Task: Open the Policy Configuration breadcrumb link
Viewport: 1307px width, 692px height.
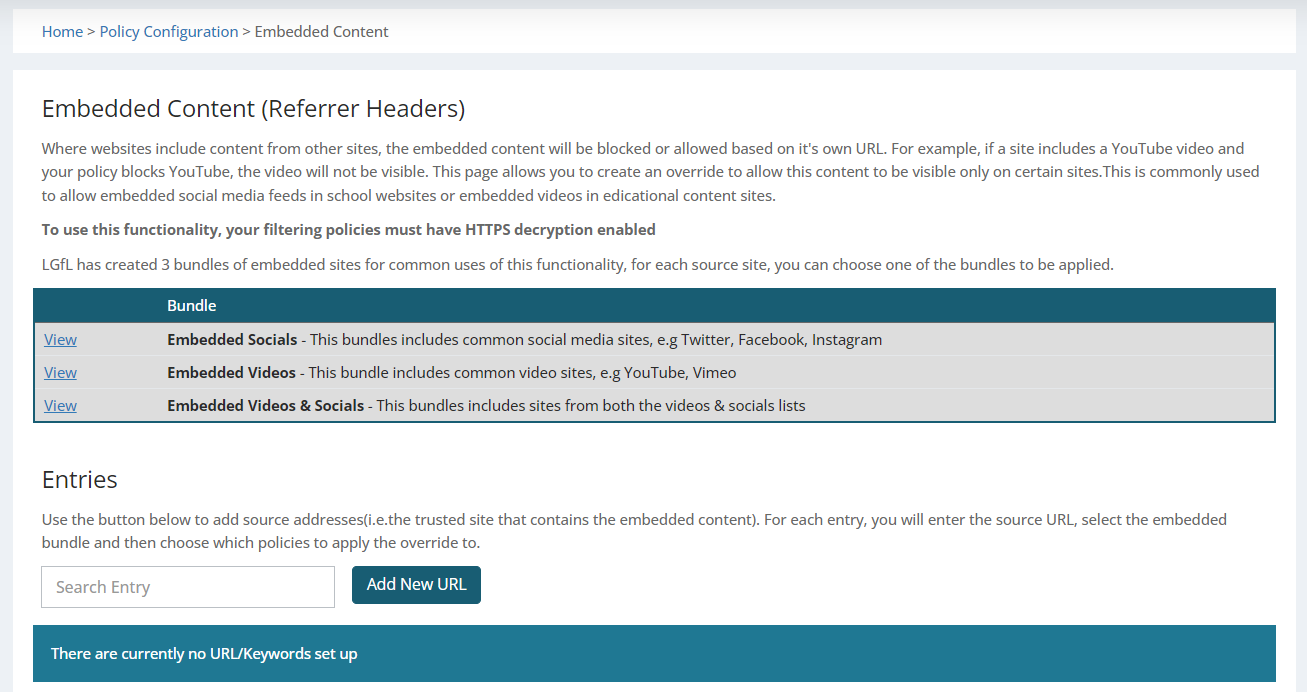Action: pyautogui.click(x=169, y=32)
